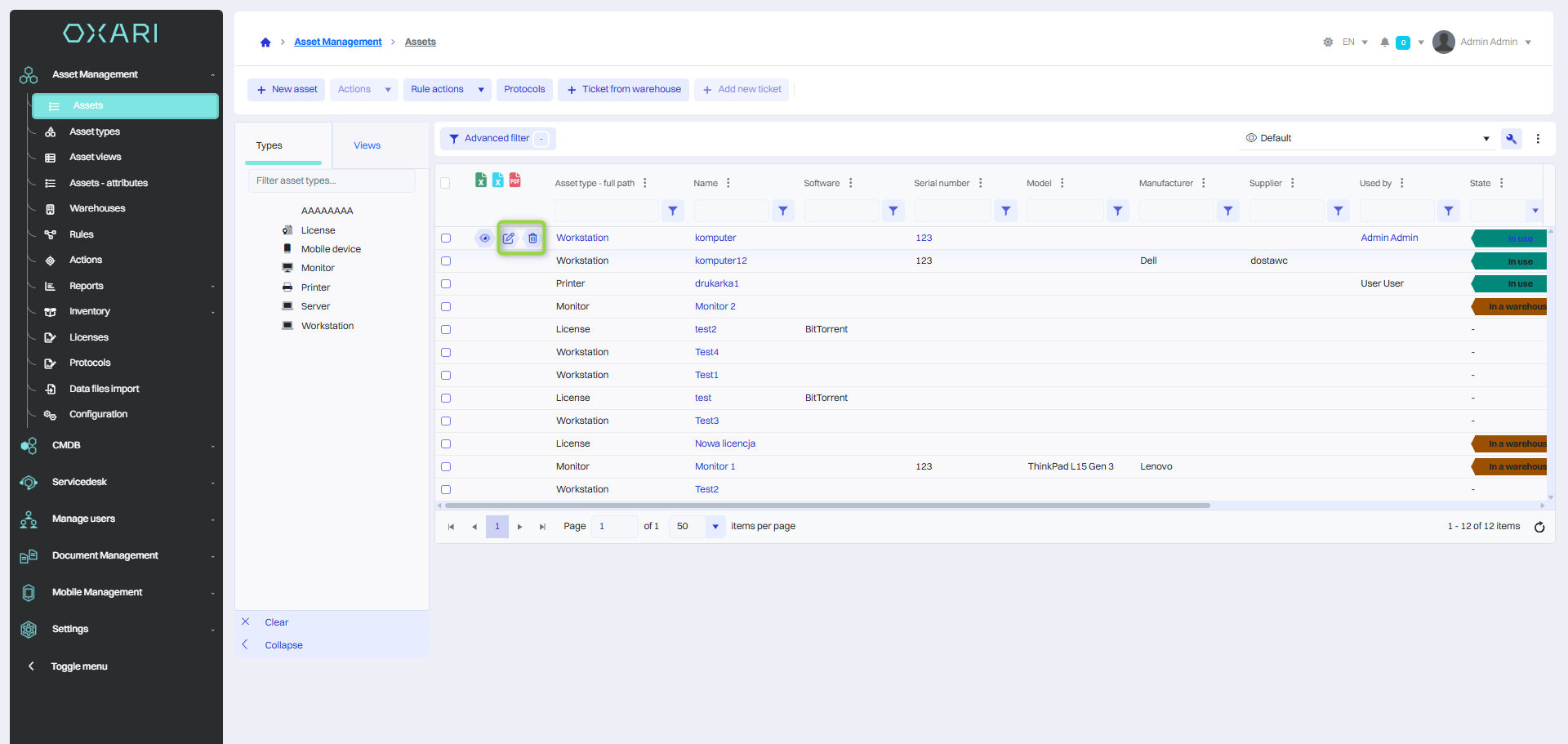
Task: Check the select-all checkbox in the header
Action: (445, 183)
